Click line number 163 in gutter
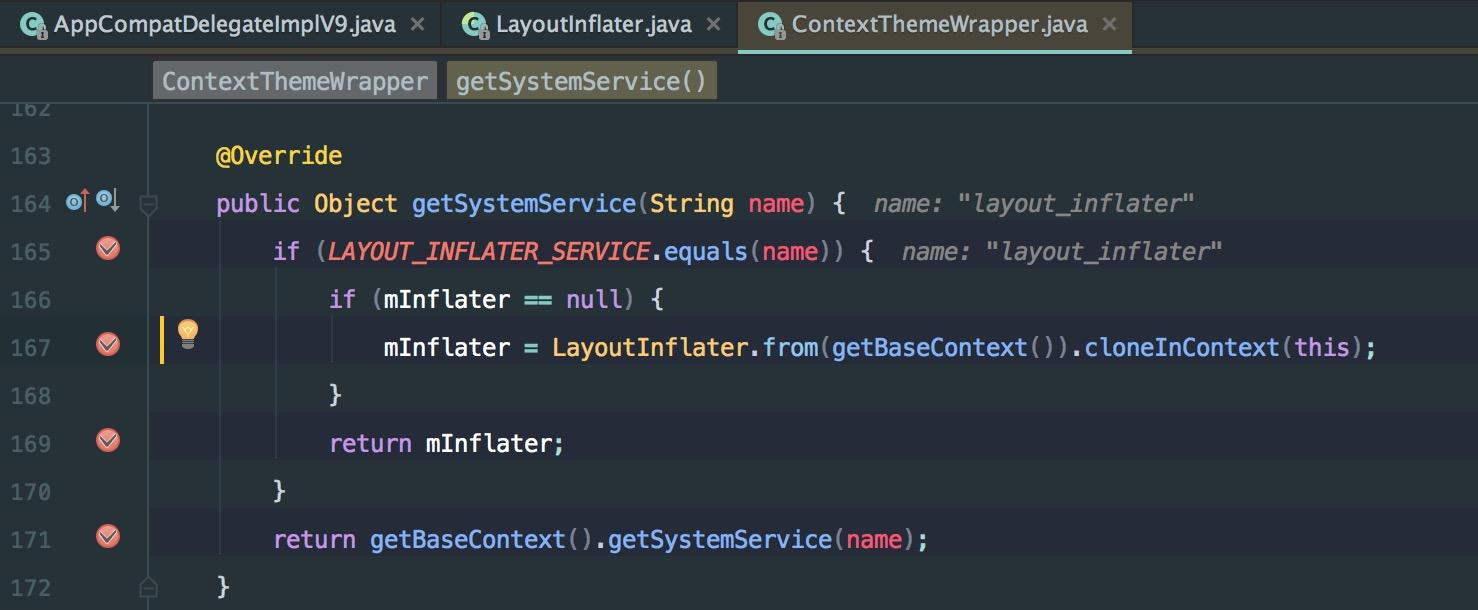Viewport: 1478px width, 610px height. coord(30,156)
